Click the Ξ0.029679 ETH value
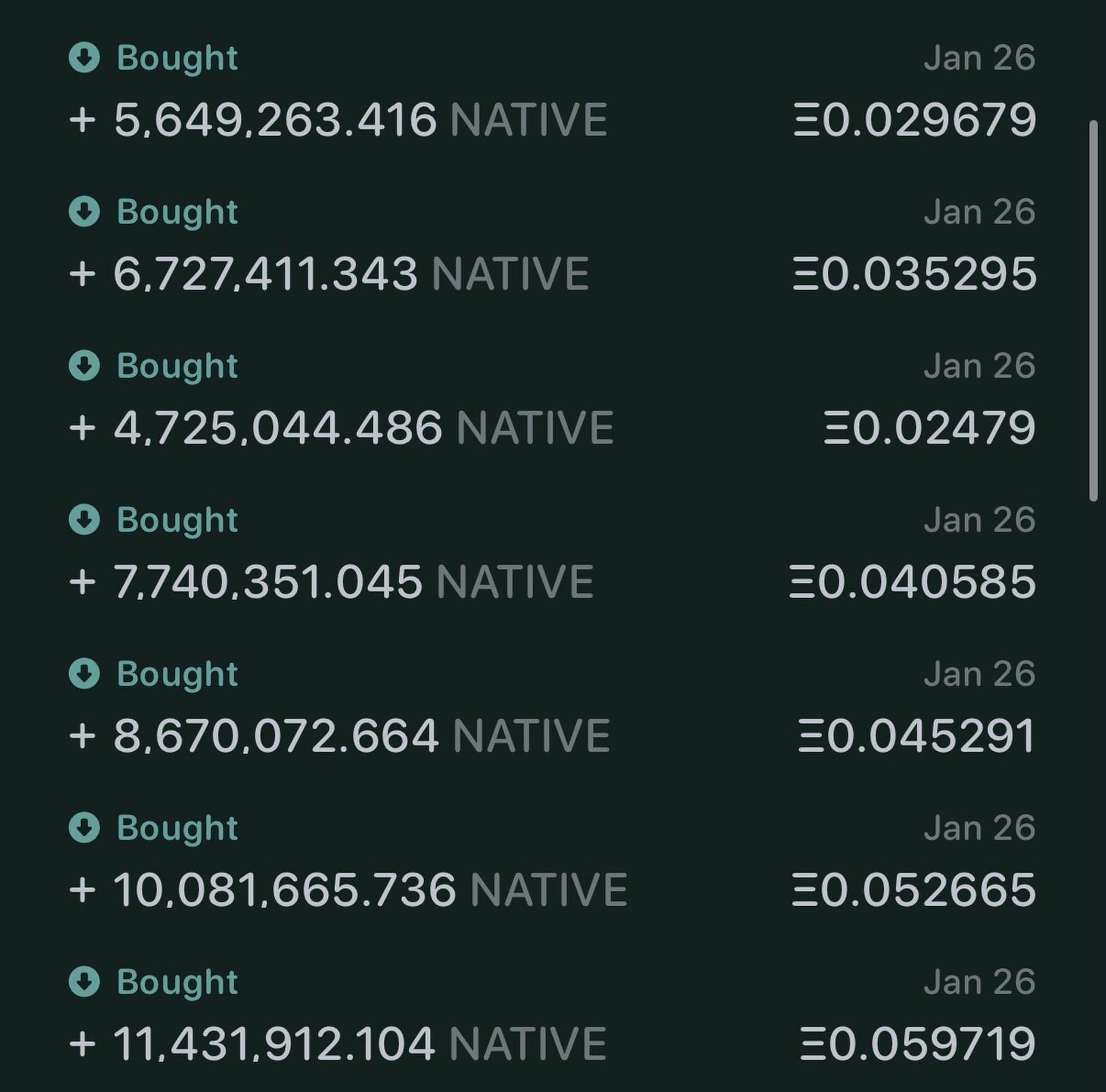This screenshot has height=1092, width=1106. coord(915,120)
